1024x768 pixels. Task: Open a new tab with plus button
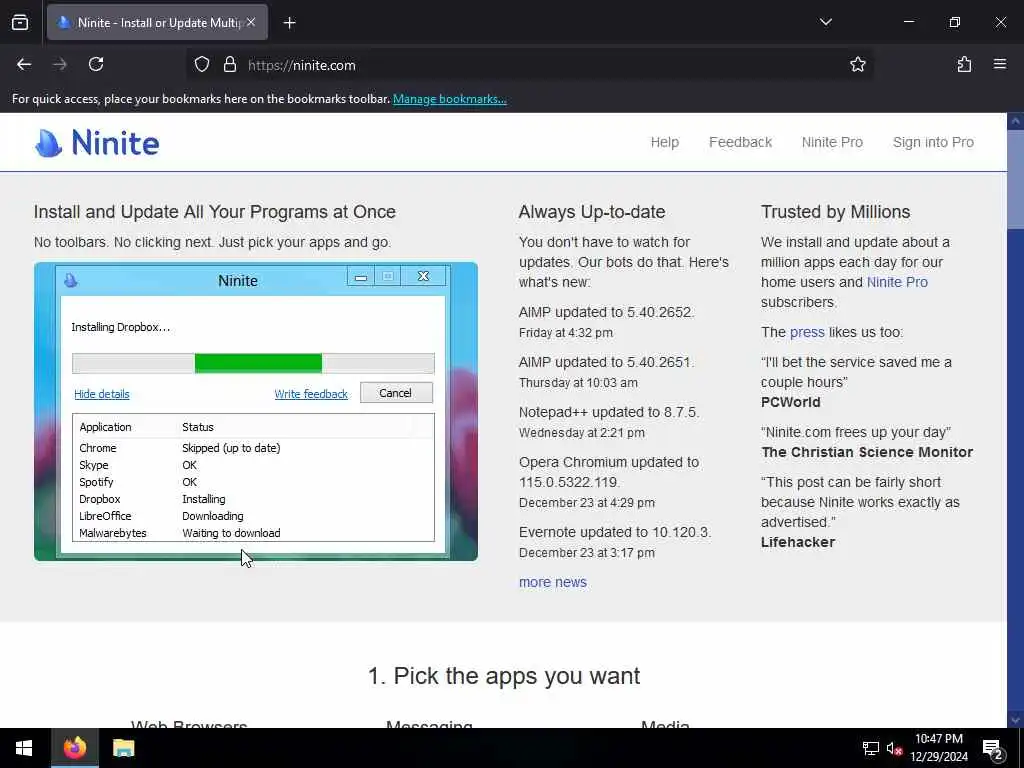click(289, 23)
